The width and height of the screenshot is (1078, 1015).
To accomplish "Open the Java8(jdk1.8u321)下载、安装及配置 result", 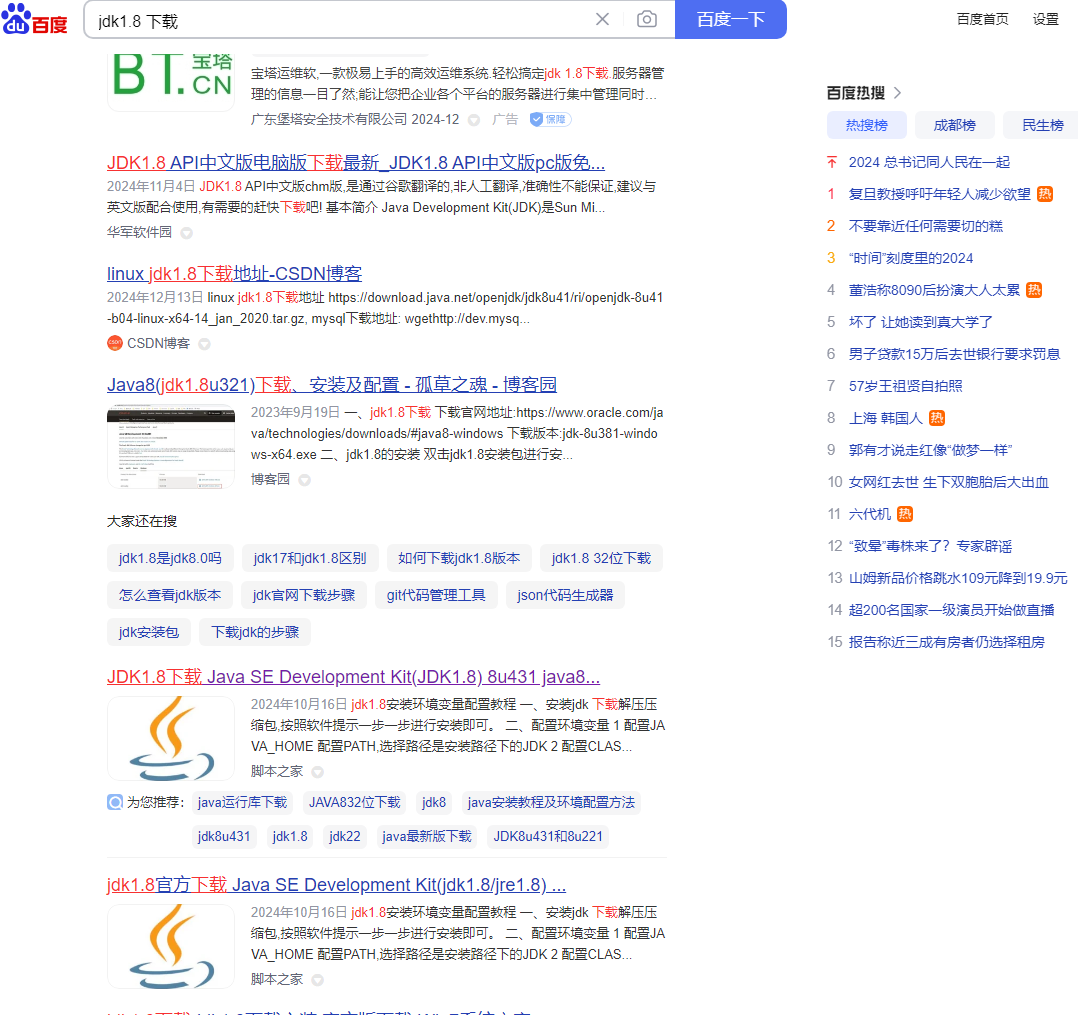I will (331, 384).
